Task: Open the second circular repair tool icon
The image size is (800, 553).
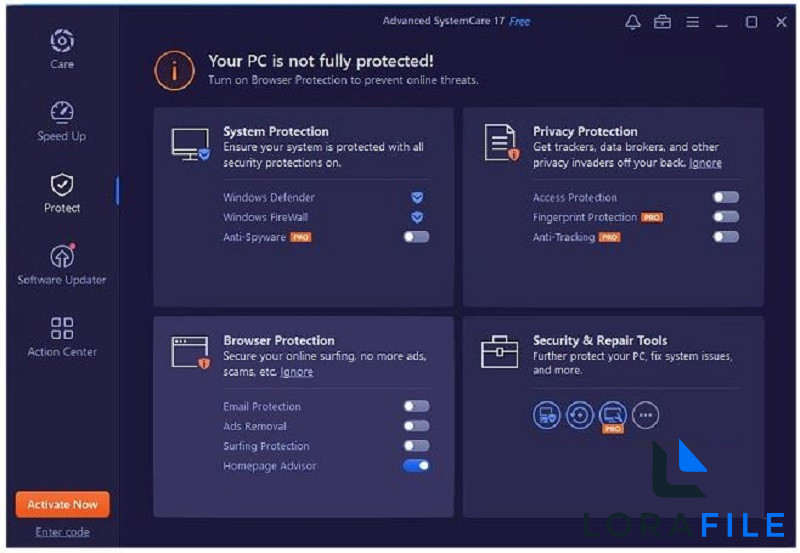Action: point(580,415)
